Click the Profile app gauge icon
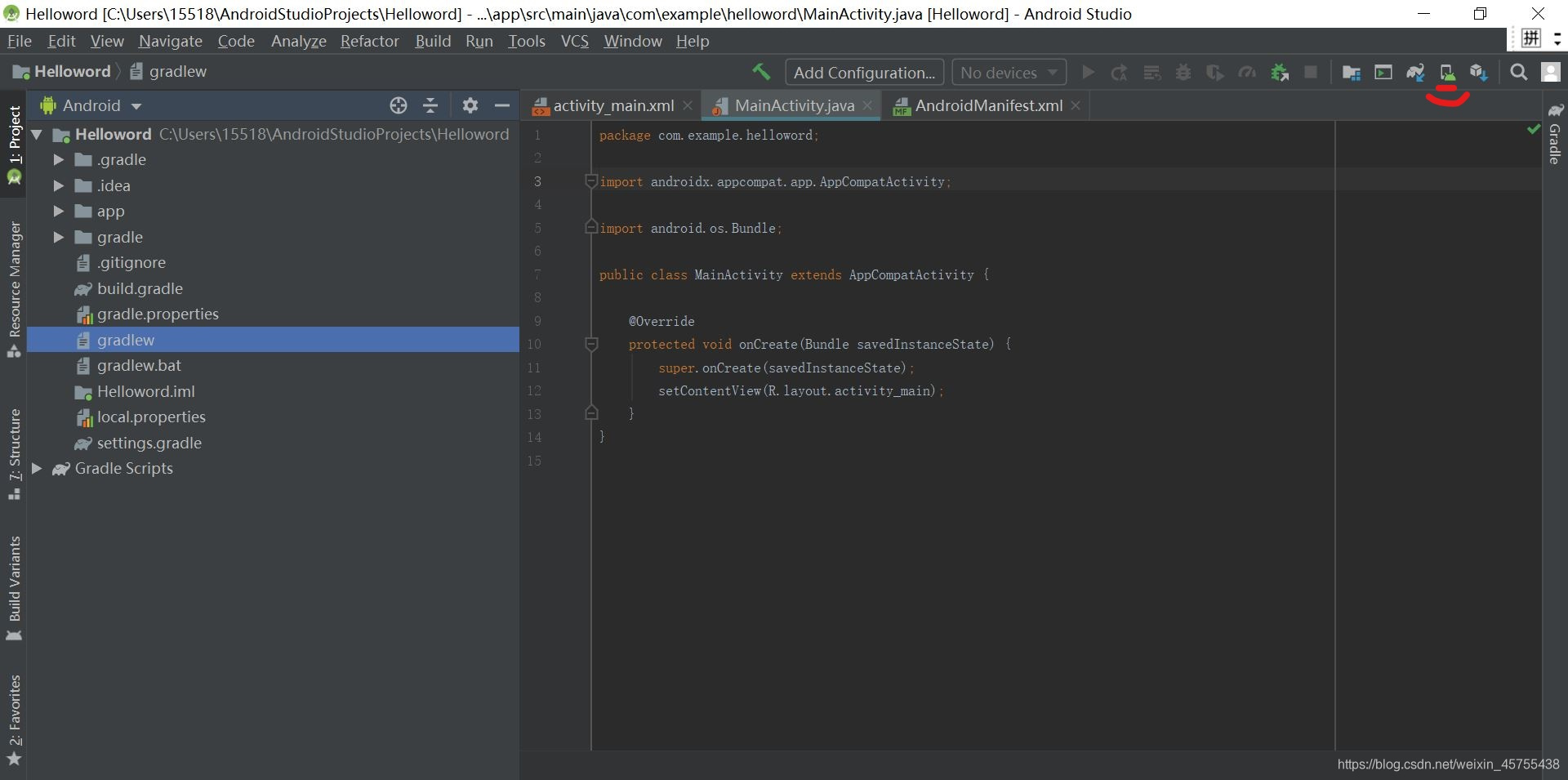Image resolution: width=1568 pixels, height=780 pixels. coord(1247,73)
